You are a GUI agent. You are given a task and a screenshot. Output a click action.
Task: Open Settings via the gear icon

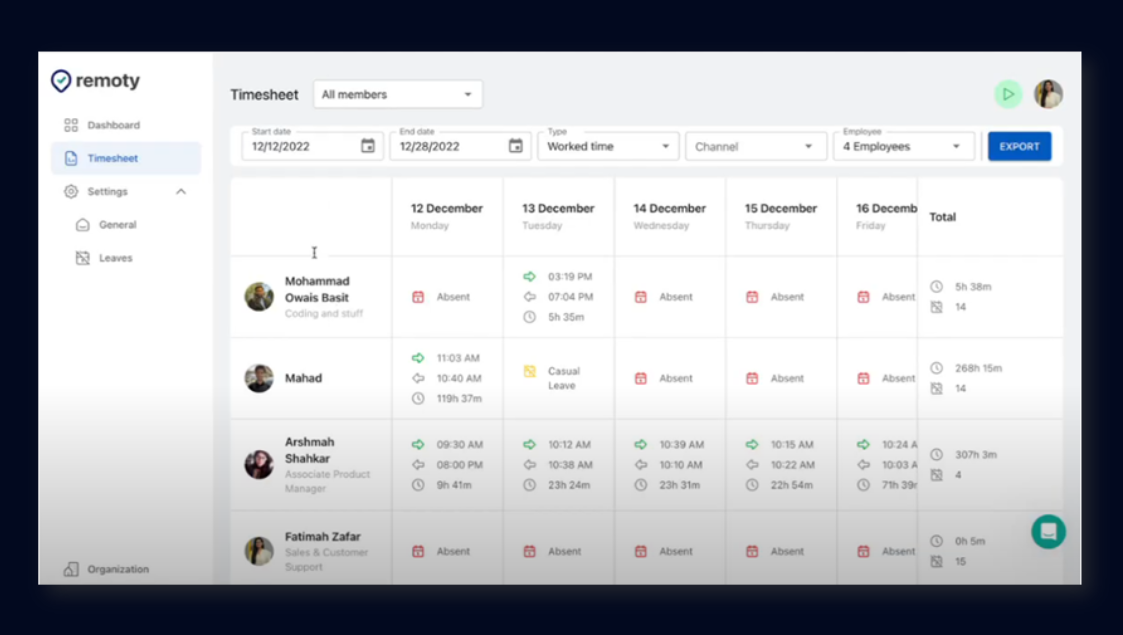69,191
